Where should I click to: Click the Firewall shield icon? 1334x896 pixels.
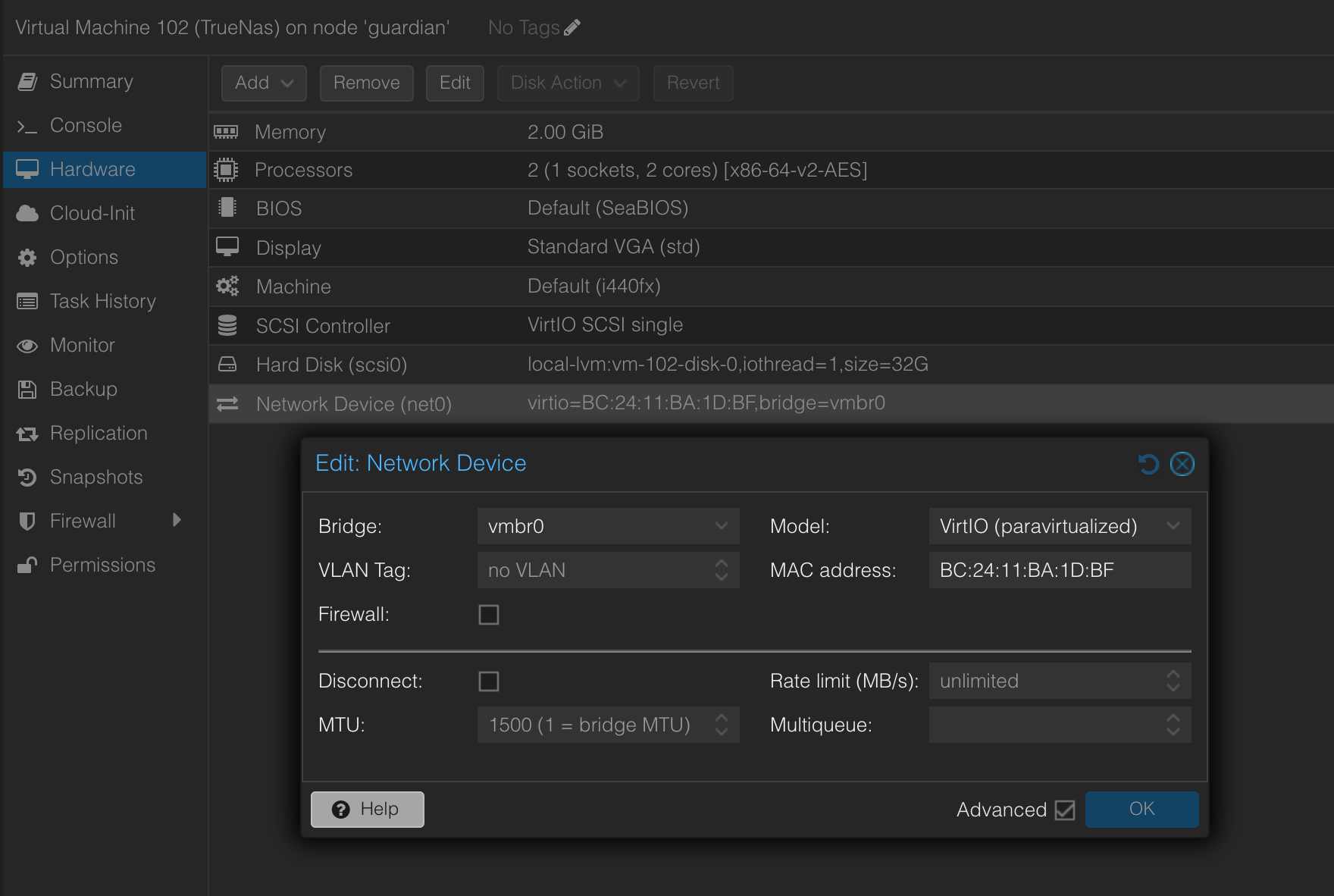(x=27, y=522)
